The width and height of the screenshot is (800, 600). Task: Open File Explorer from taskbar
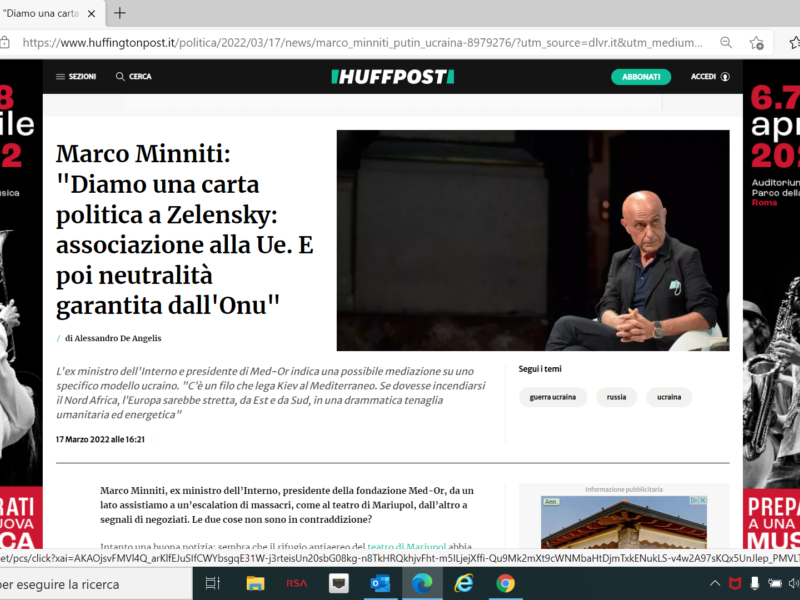255,583
